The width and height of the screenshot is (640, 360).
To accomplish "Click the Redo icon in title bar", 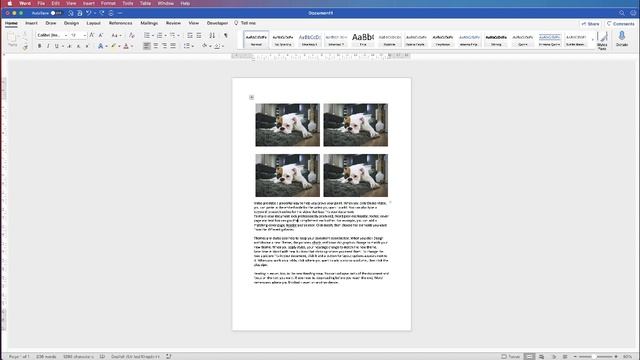I will coord(102,13).
